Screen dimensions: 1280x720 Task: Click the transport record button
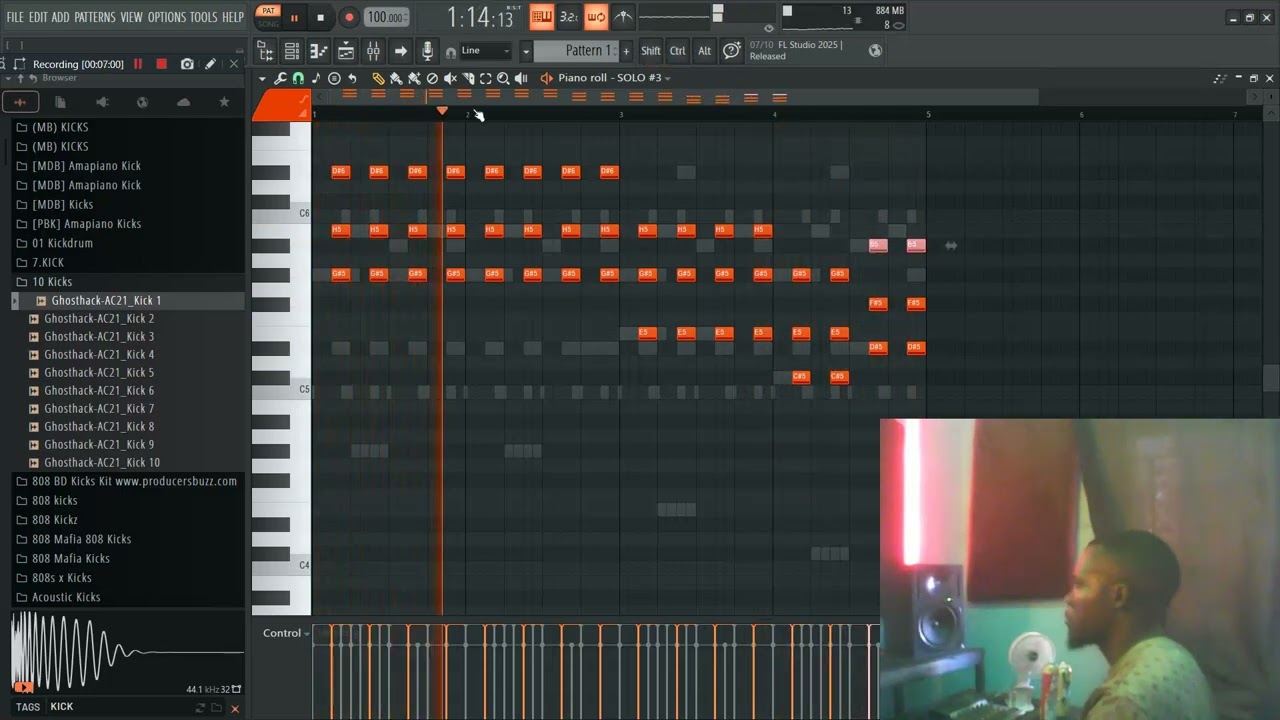click(x=349, y=17)
